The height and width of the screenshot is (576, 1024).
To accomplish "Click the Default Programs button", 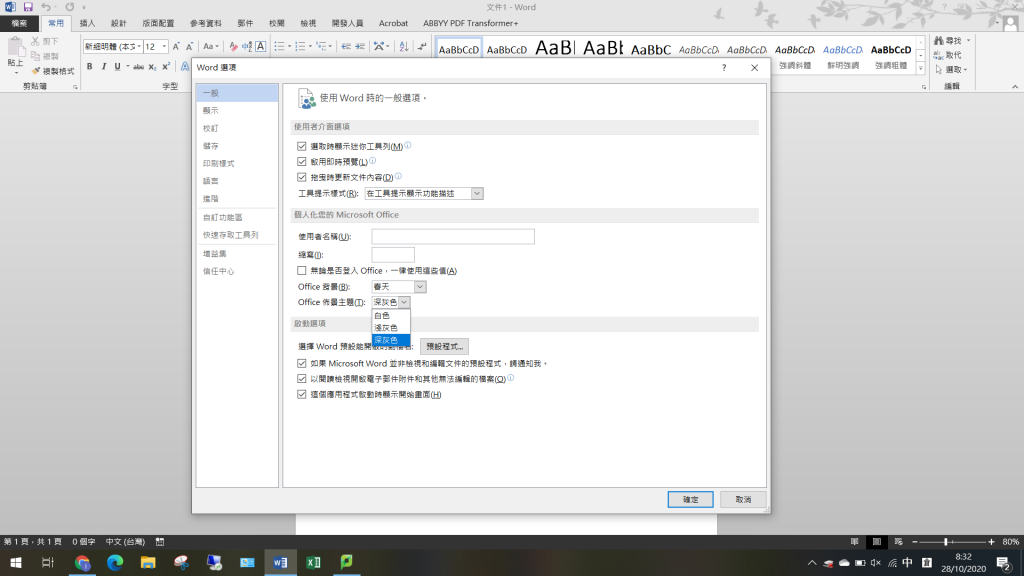I will pyautogui.click(x=445, y=347).
